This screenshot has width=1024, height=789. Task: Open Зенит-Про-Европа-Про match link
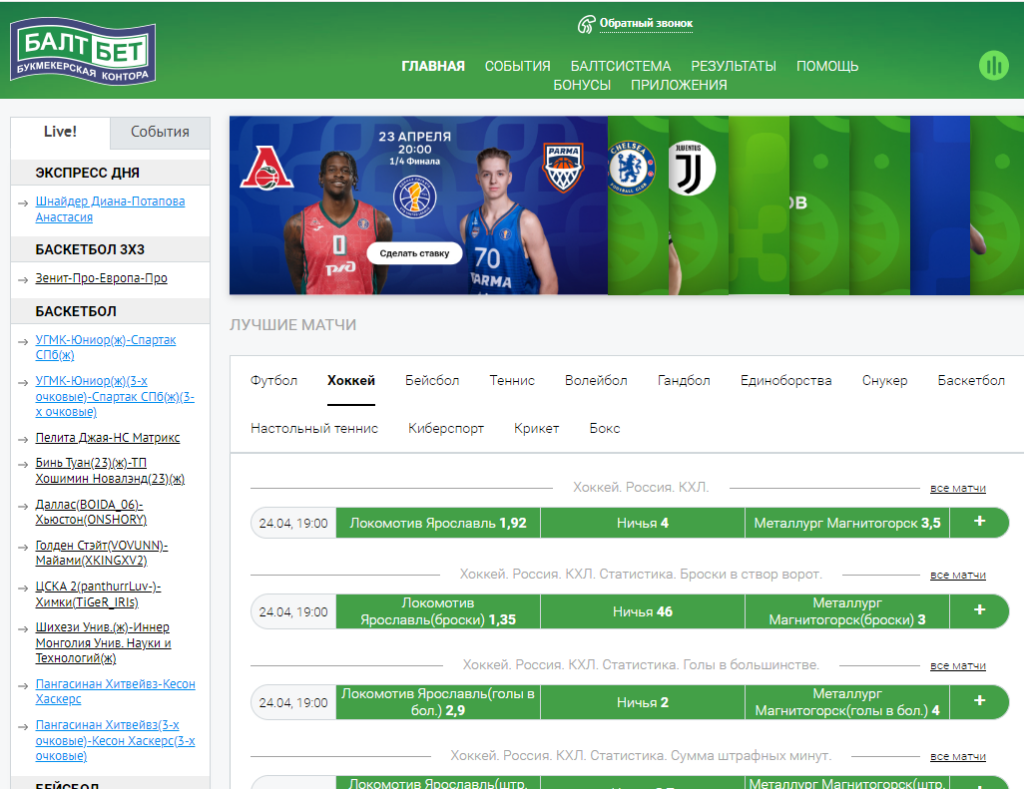(x=101, y=278)
